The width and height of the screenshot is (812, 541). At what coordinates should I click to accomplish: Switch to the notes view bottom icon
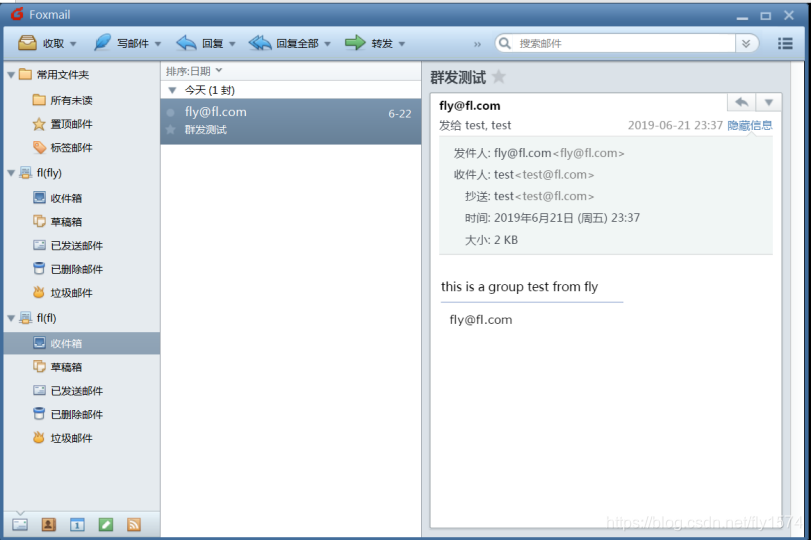[x=106, y=525]
